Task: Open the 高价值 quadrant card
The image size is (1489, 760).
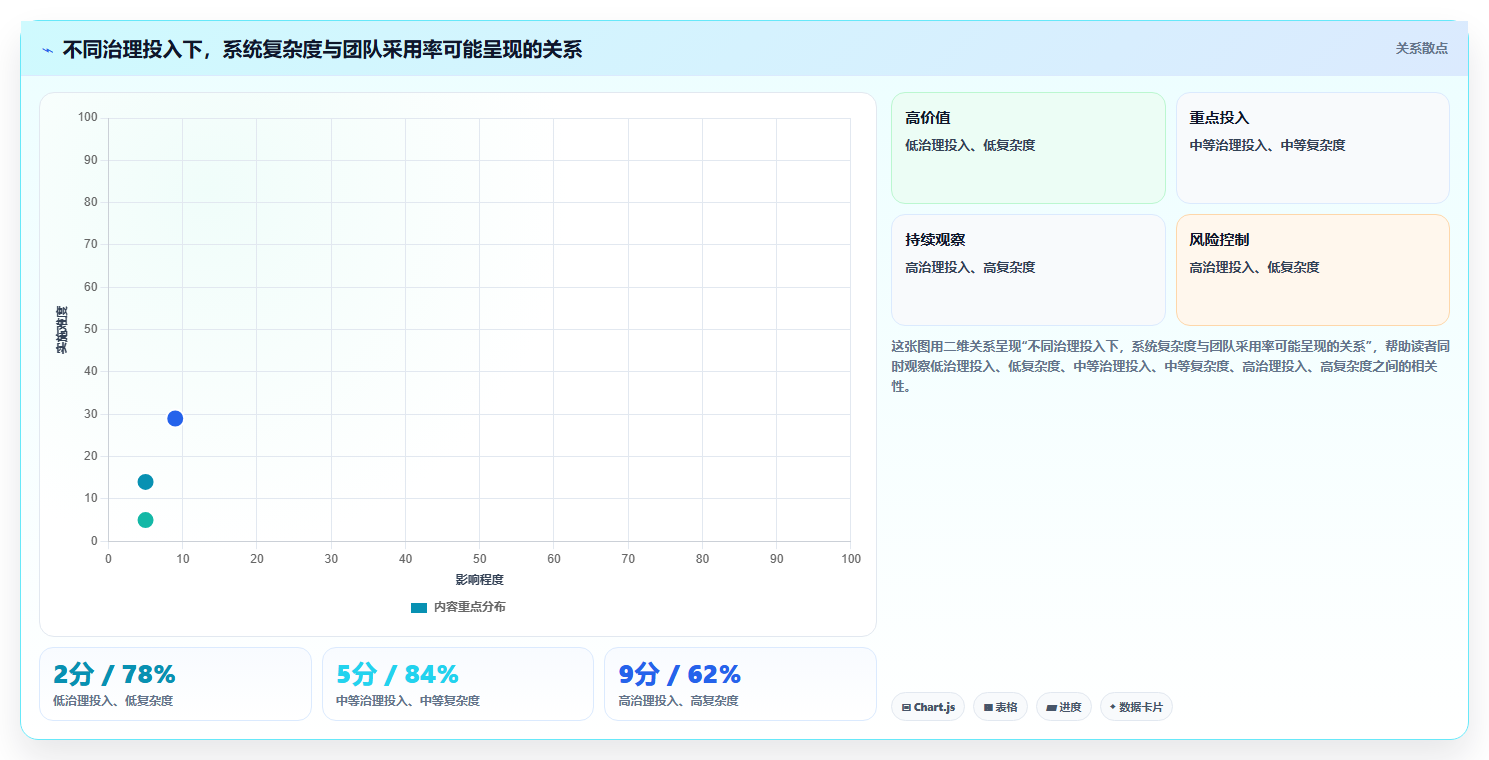Action: 1028,148
